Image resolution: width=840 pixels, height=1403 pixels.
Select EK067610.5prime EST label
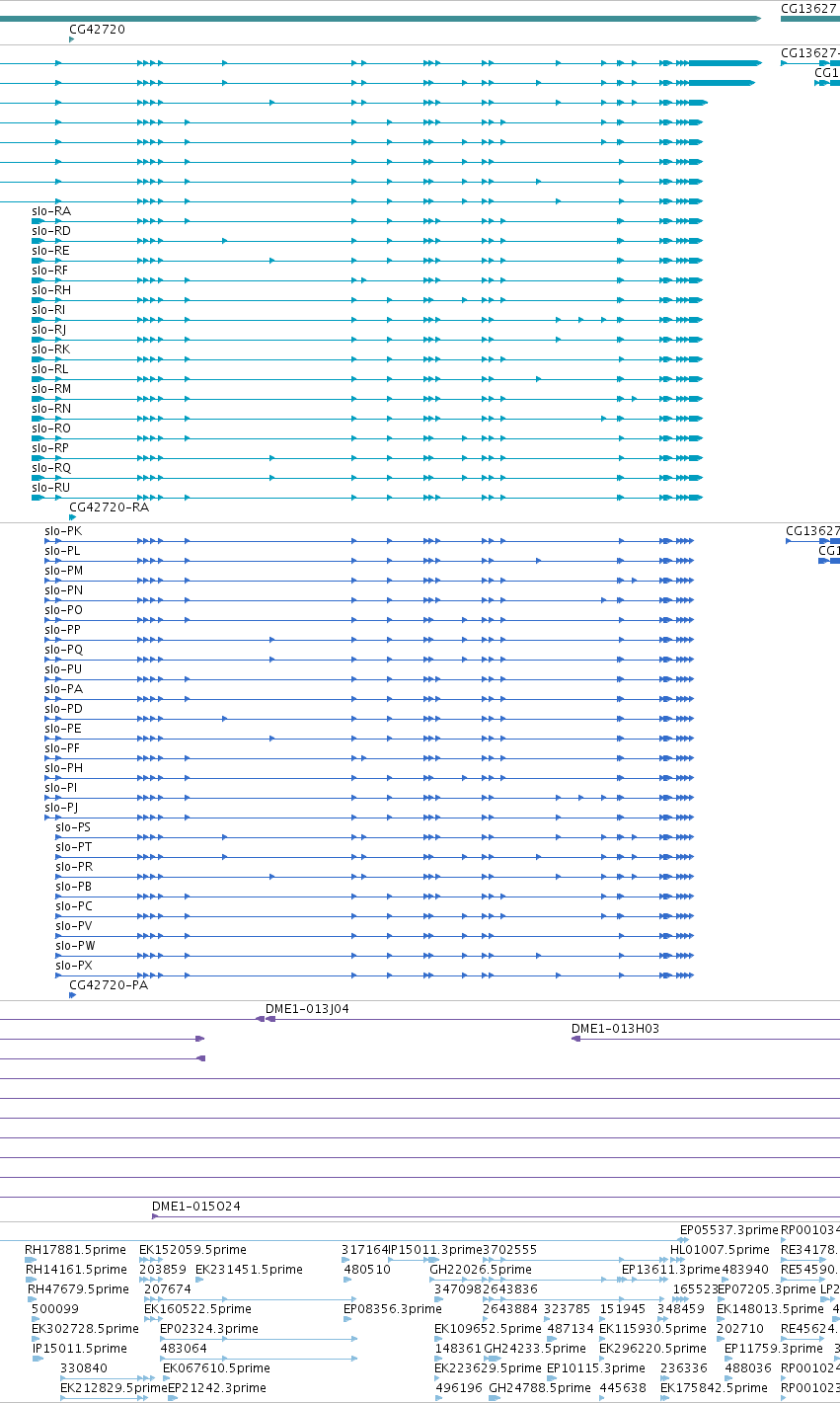[x=216, y=1368]
